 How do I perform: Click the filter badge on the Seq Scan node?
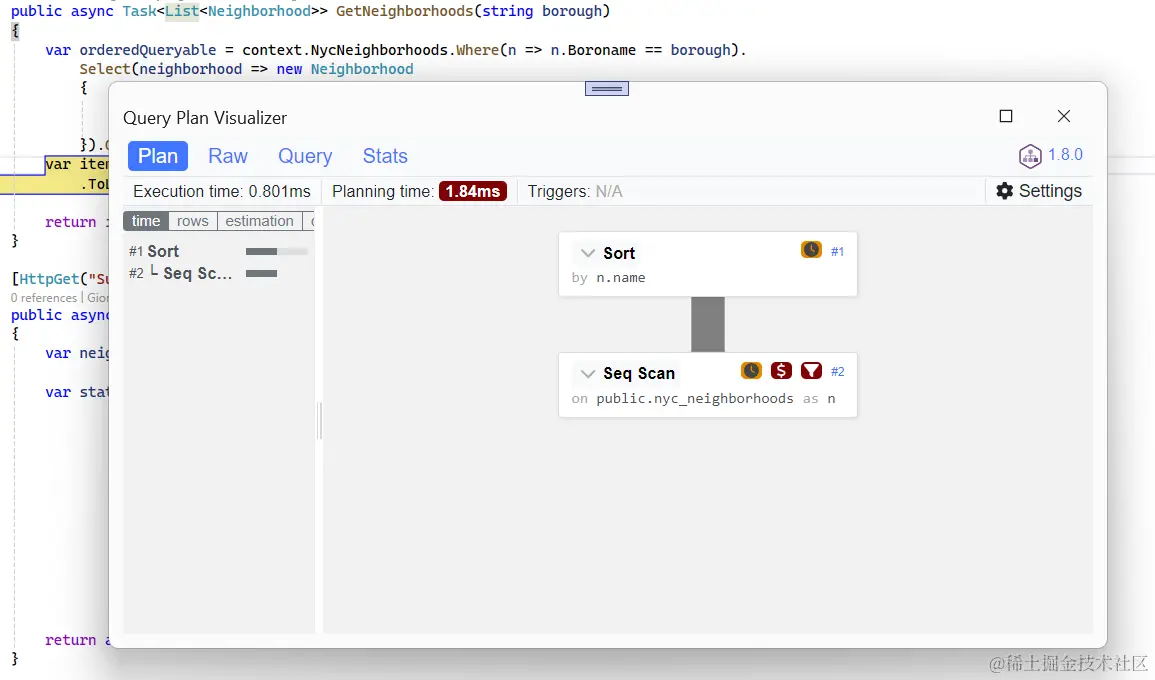pyautogui.click(x=811, y=370)
